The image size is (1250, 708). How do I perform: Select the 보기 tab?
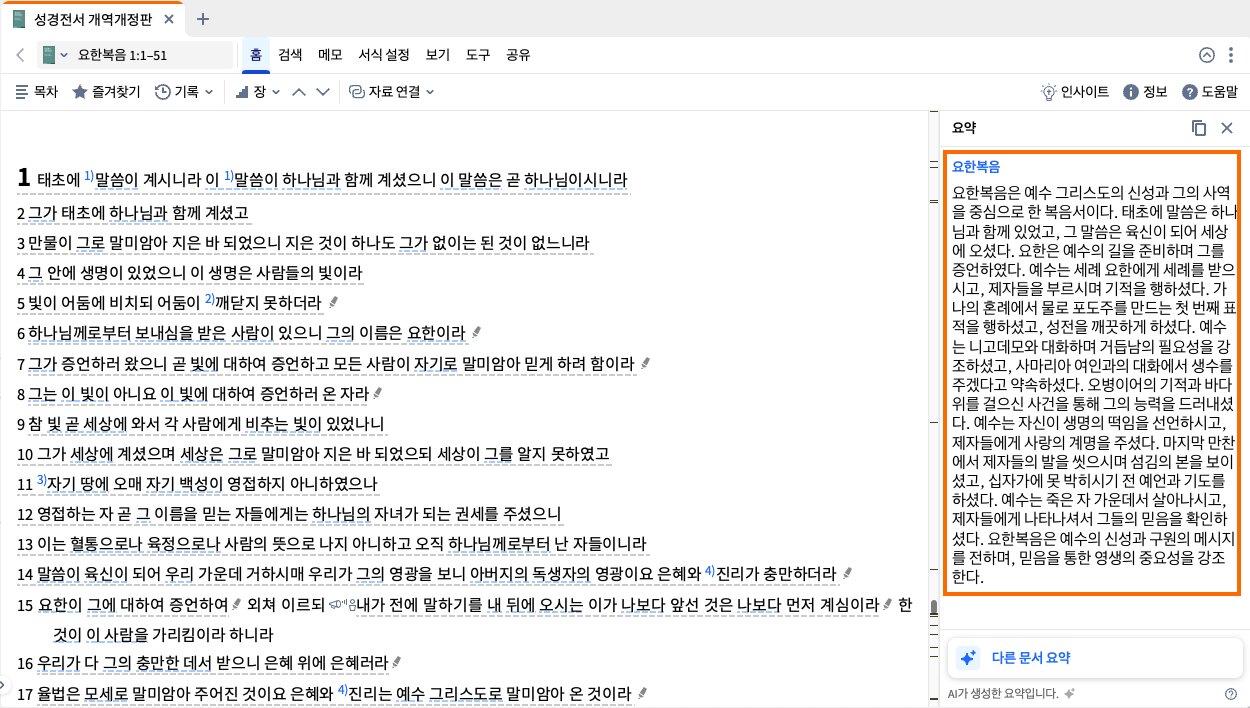pyautogui.click(x=437, y=55)
